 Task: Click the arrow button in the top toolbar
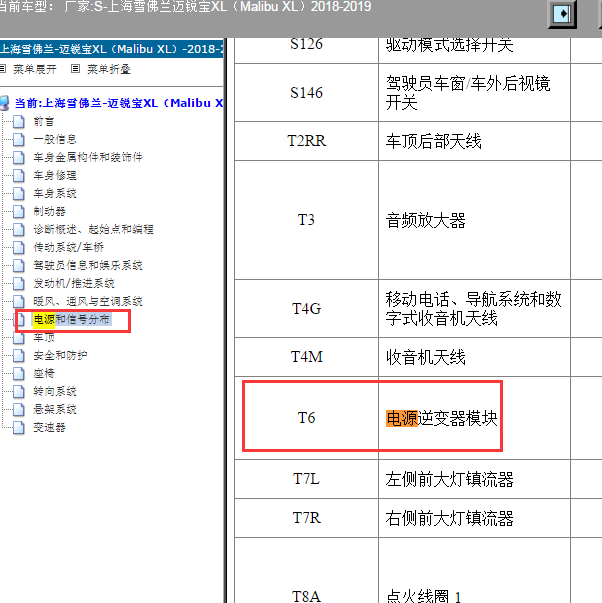(x=562, y=14)
